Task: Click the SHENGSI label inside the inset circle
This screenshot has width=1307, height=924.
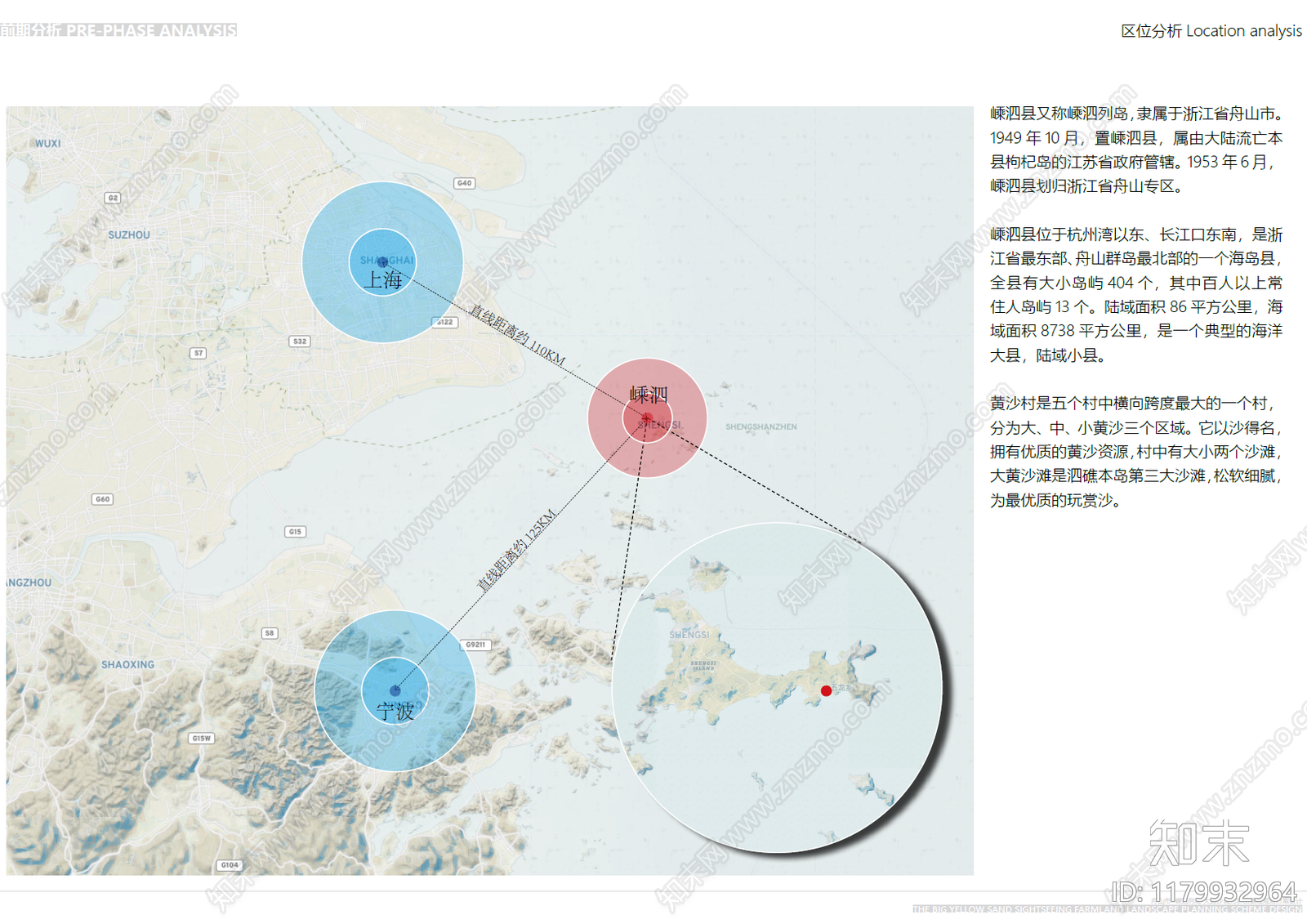Action: pyautogui.click(x=689, y=634)
